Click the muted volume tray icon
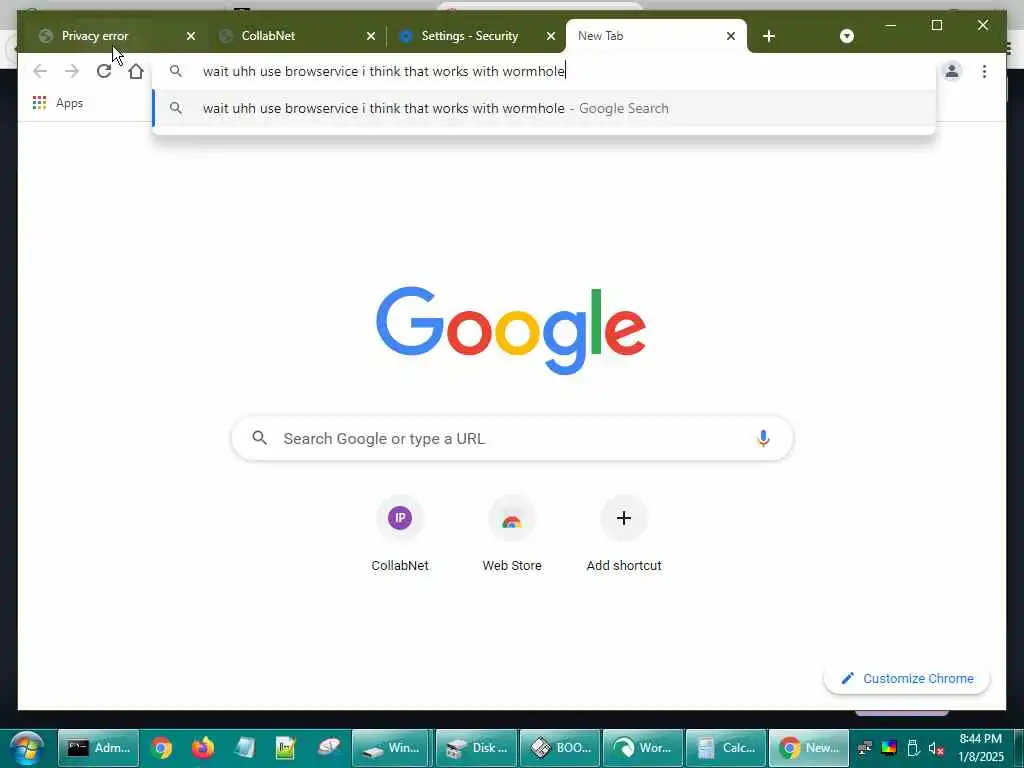 pyautogui.click(x=936, y=748)
